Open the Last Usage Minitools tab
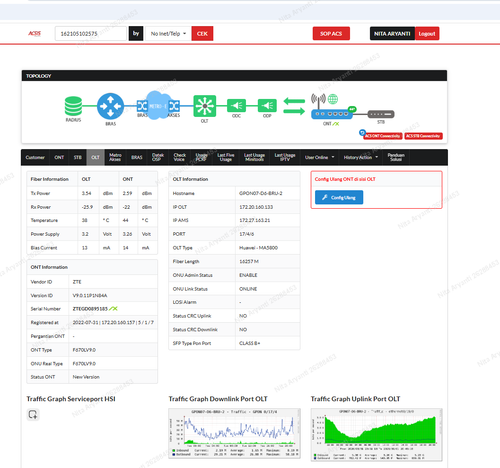The width and height of the screenshot is (500, 468). [254, 157]
